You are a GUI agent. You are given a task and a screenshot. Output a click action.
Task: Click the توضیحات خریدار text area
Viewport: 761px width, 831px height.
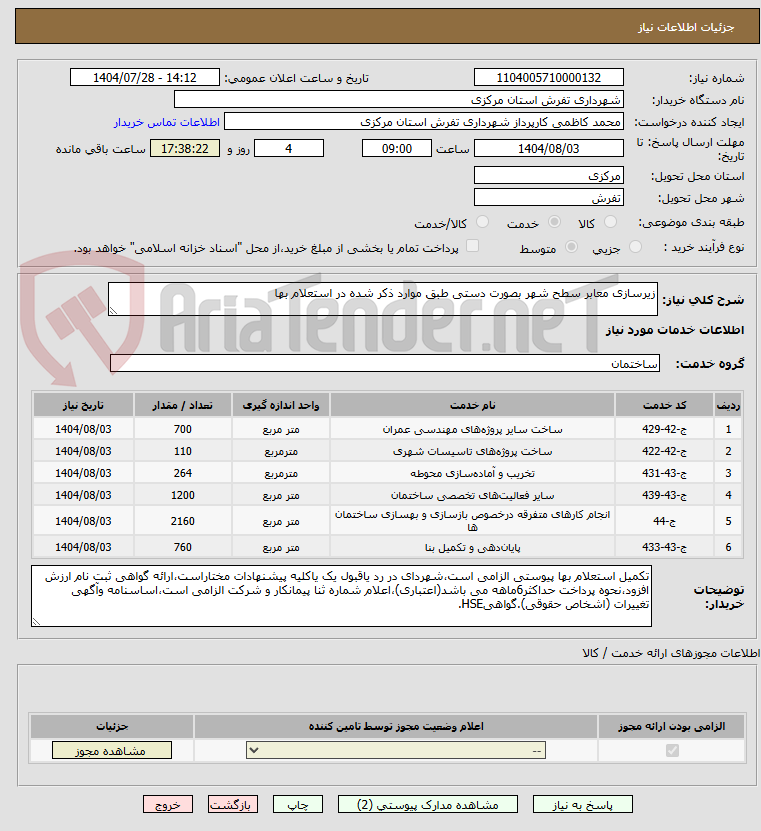(341, 596)
